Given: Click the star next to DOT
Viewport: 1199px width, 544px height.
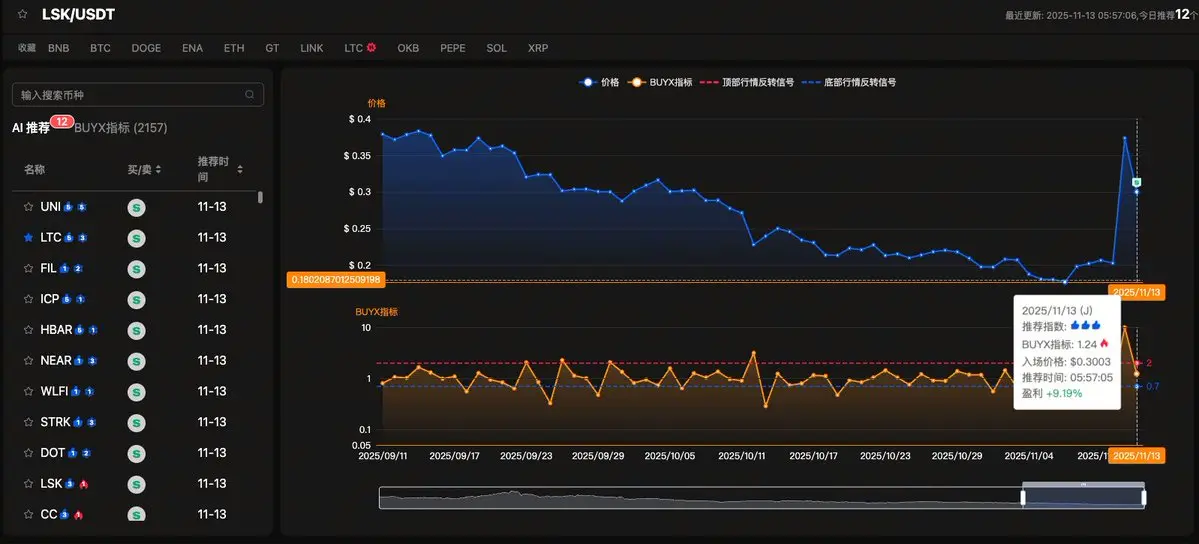Looking at the screenshot, I should click(x=29, y=453).
